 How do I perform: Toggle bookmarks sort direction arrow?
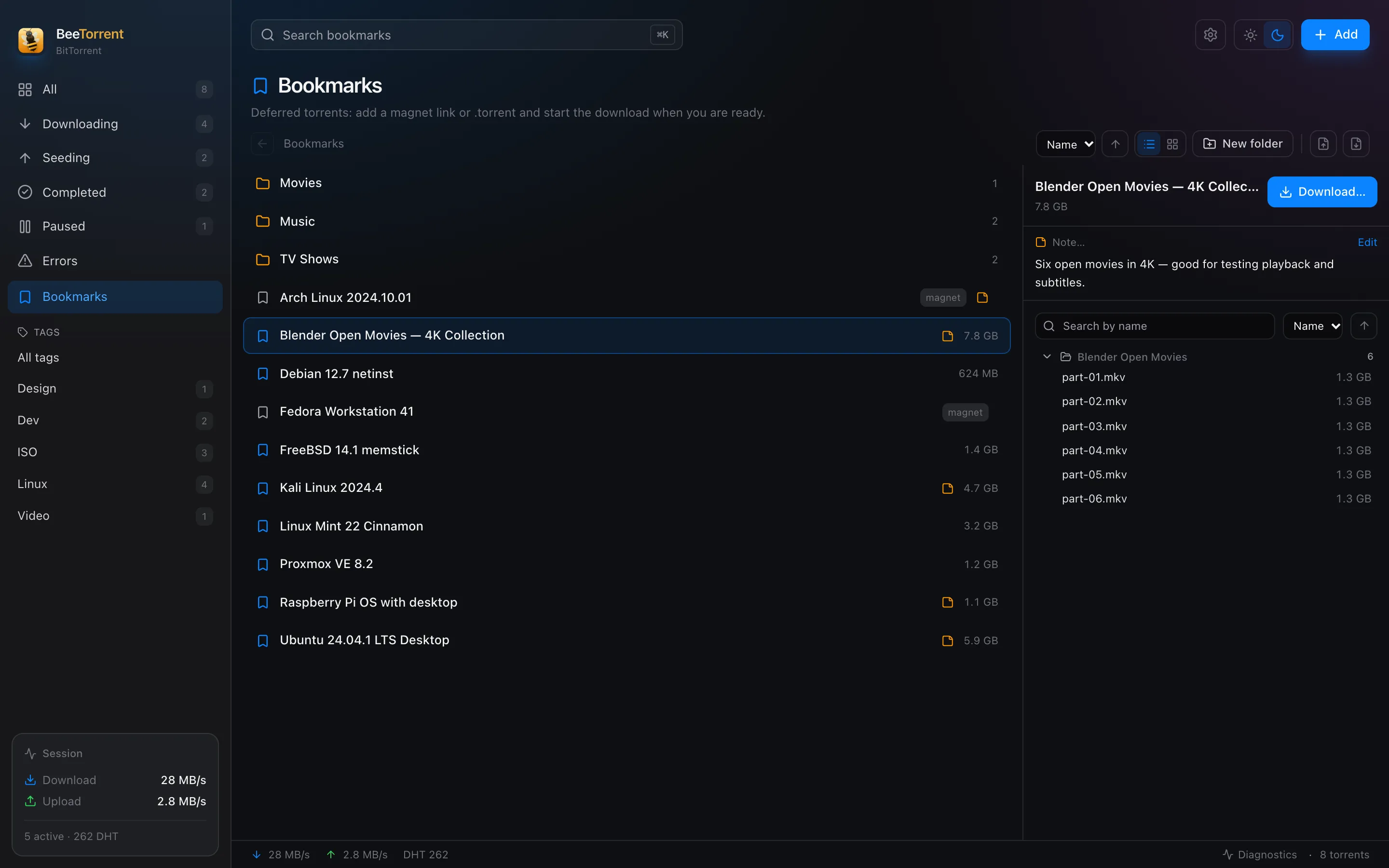(1115, 144)
